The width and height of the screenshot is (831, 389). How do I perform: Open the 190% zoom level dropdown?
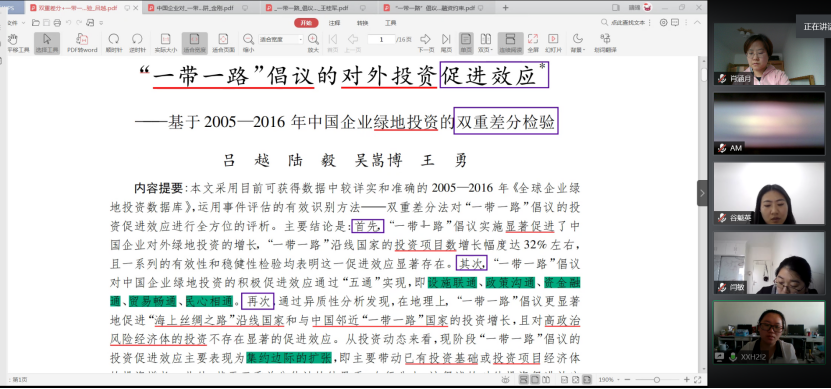(x=608, y=380)
